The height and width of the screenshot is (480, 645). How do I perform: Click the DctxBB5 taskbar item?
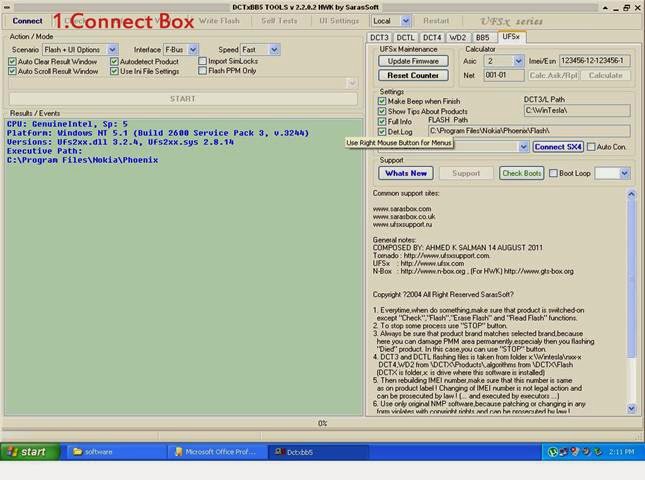[318, 452]
